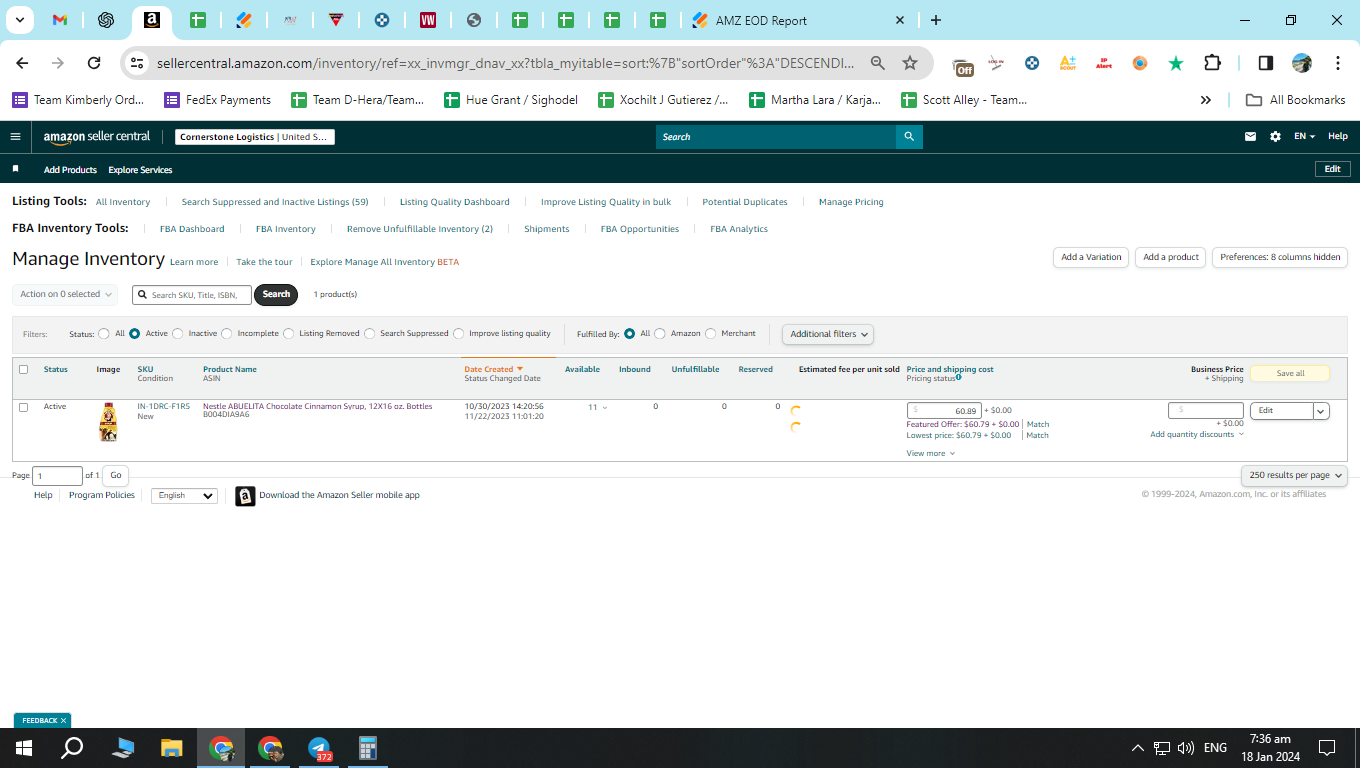View site information icon in address bar
This screenshot has height=768, width=1360.
pos(137,63)
